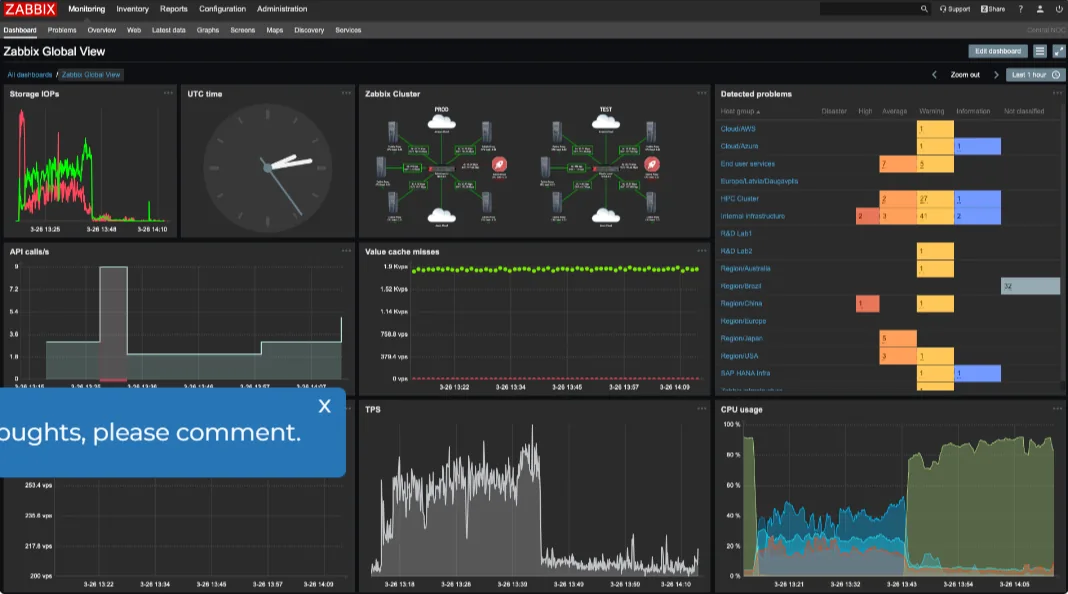
Task: Open the Zabbix Cluster widget menu
Action: click(x=702, y=93)
